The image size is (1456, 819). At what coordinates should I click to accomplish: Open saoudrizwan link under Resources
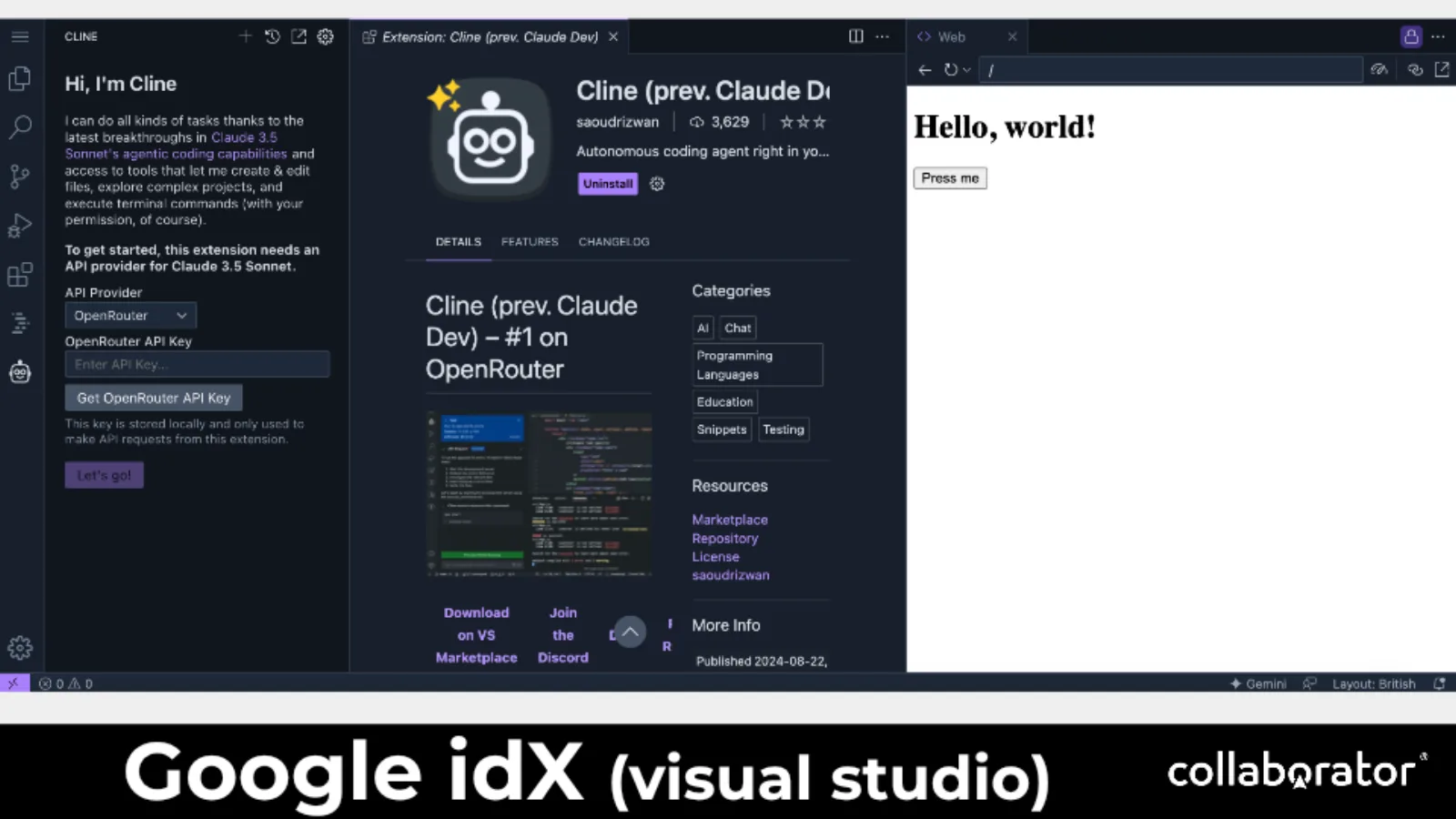pyautogui.click(x=731, y=575)
